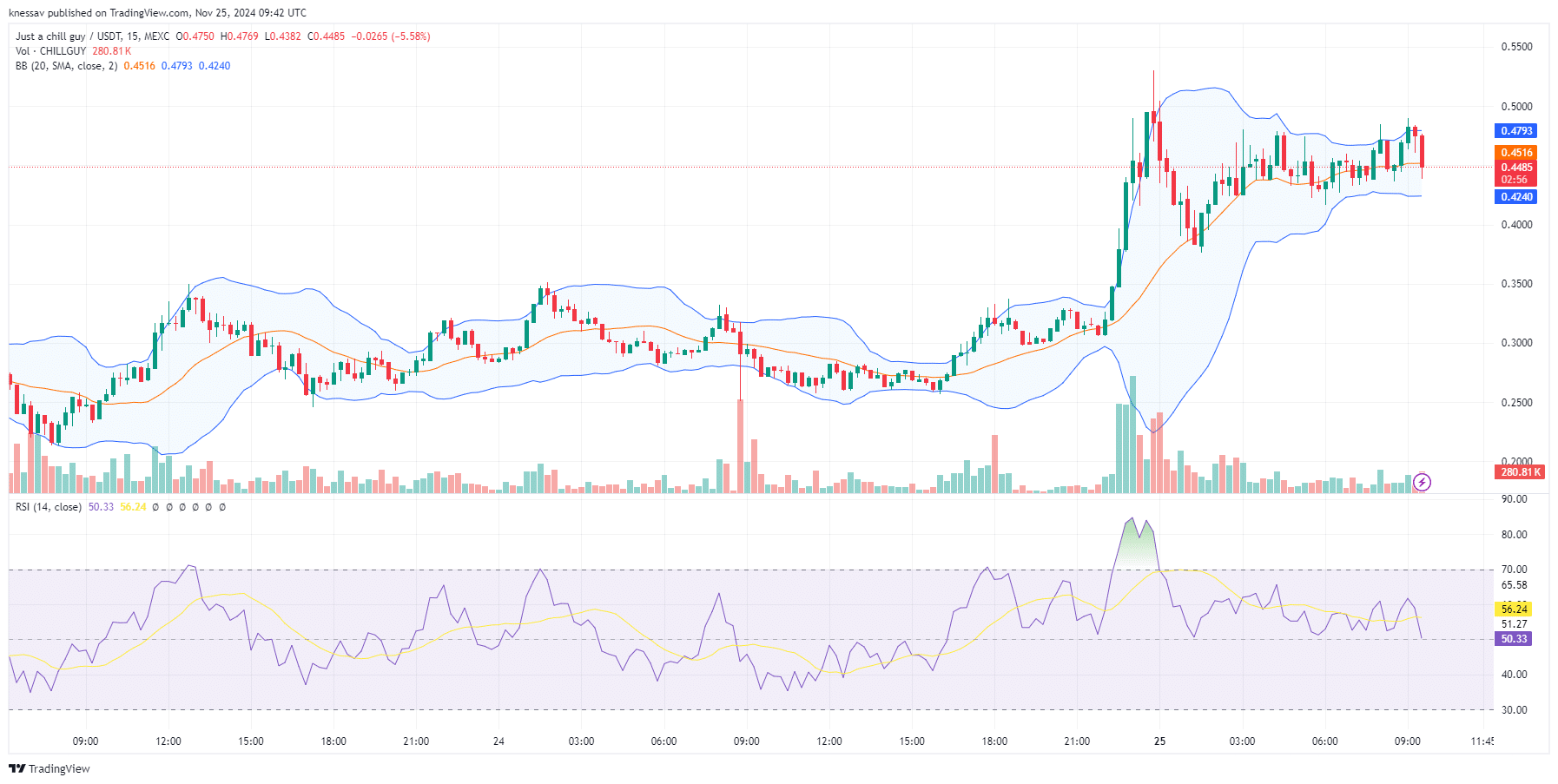This screenshot has width=1558, height=784.
Task: Click the blue 0.4240 lower band price label
Action: 1516,197
